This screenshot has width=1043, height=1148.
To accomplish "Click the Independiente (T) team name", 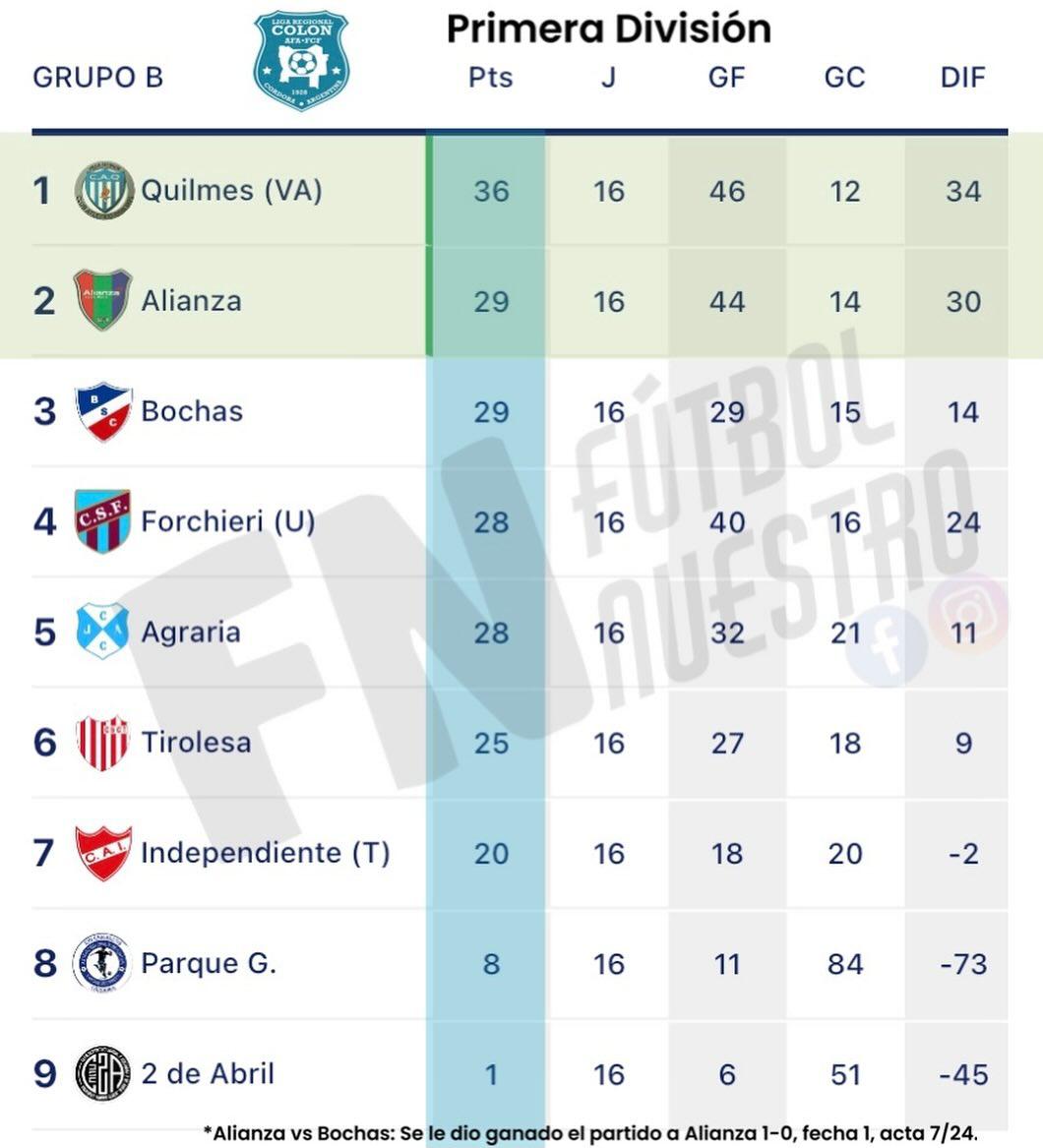I will click(265, 852).
